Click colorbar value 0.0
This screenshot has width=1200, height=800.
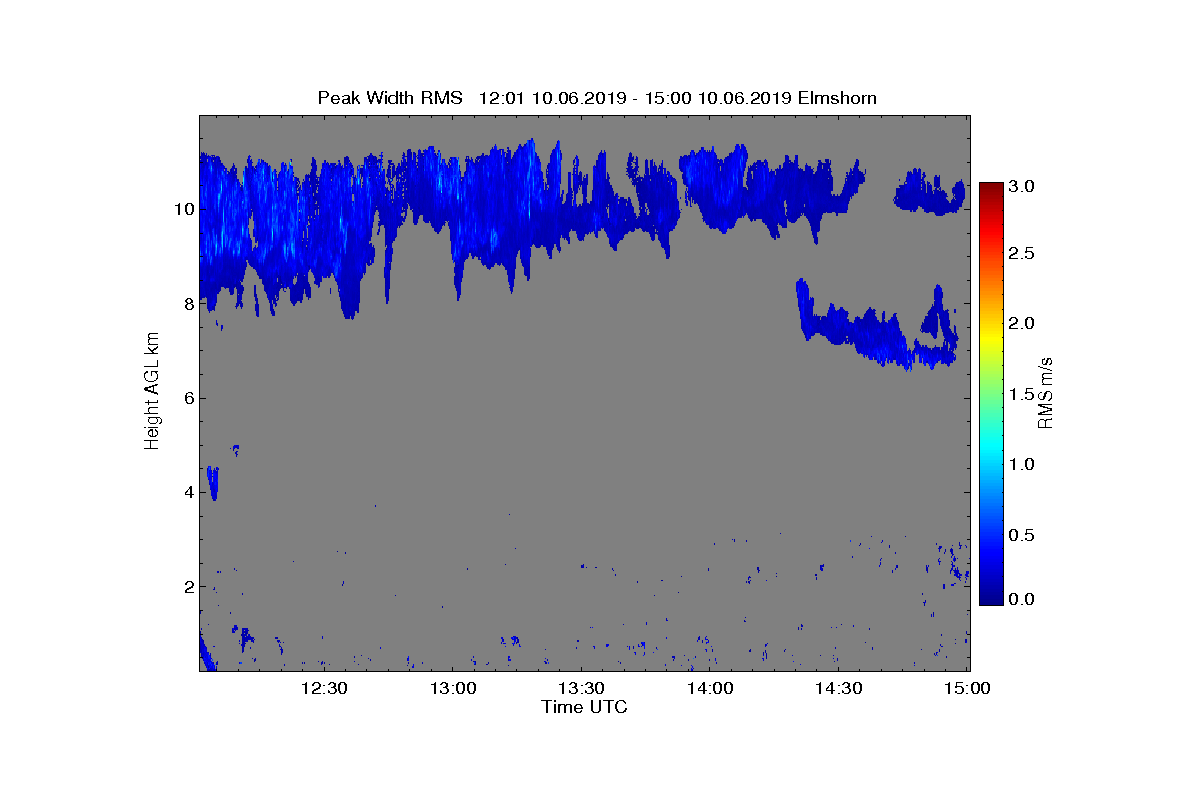1022,599
